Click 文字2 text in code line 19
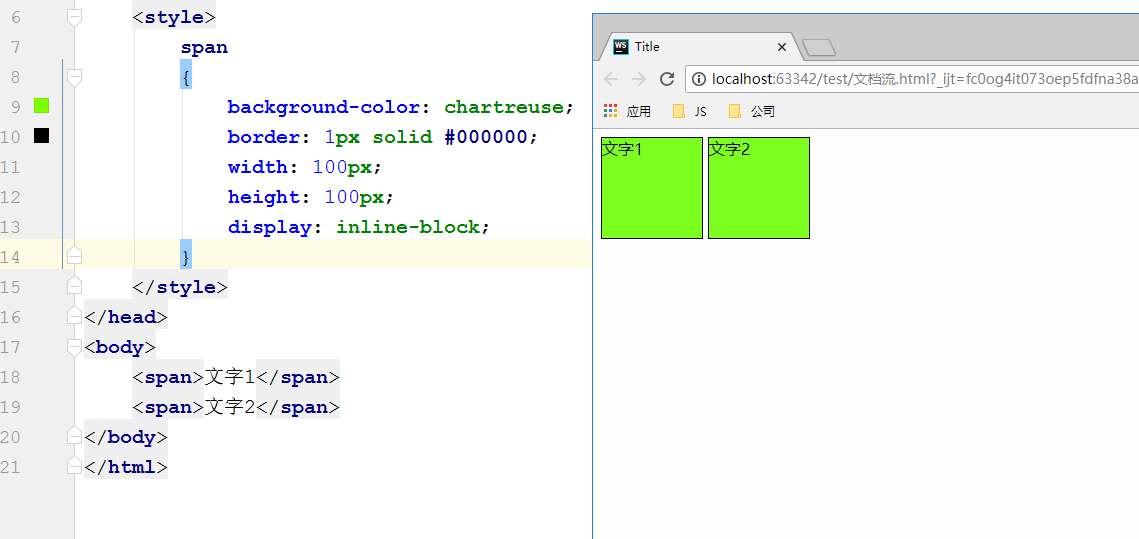Viewport: 1139px width, 539px height. [230, 407]
